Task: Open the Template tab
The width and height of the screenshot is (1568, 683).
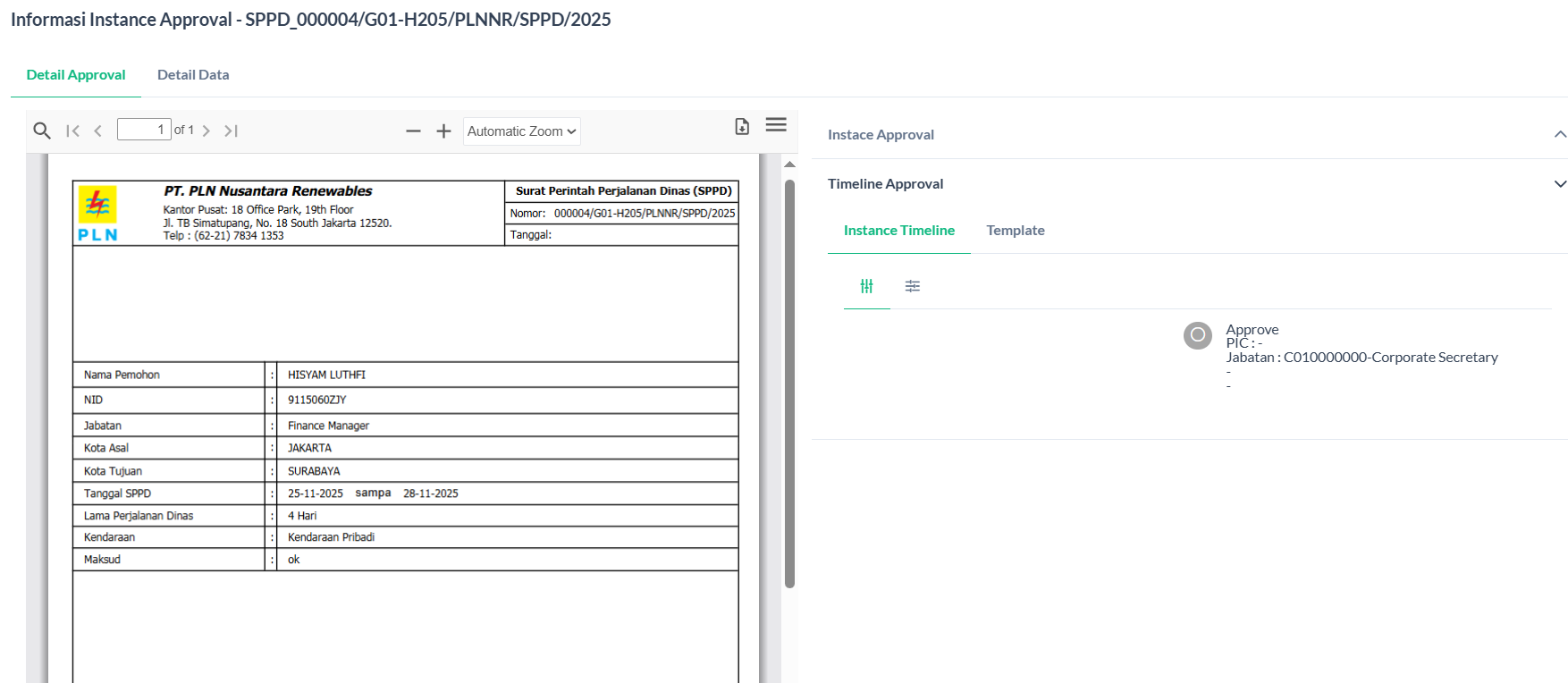Action: [x=1016, y=231]
